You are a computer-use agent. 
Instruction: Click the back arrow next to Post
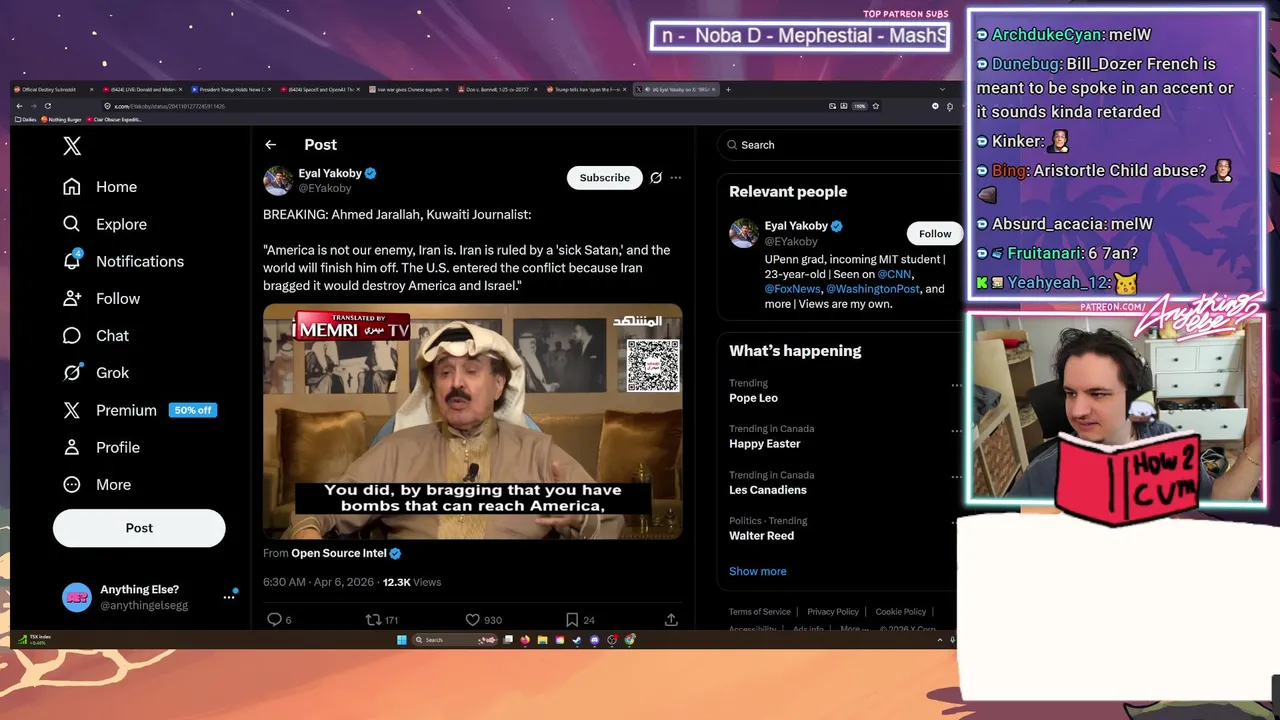(270, 145)
